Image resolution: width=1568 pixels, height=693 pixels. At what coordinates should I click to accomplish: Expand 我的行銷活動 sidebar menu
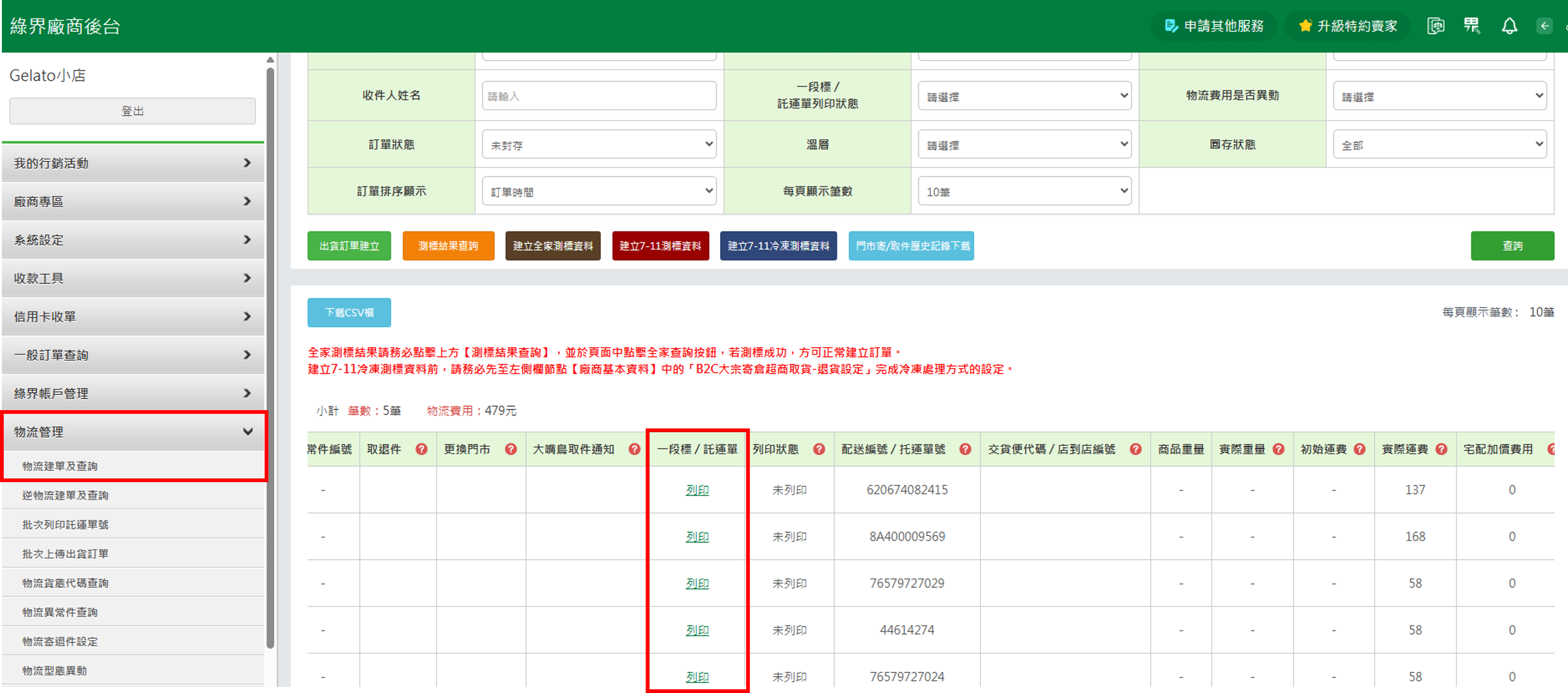(133, 163)
